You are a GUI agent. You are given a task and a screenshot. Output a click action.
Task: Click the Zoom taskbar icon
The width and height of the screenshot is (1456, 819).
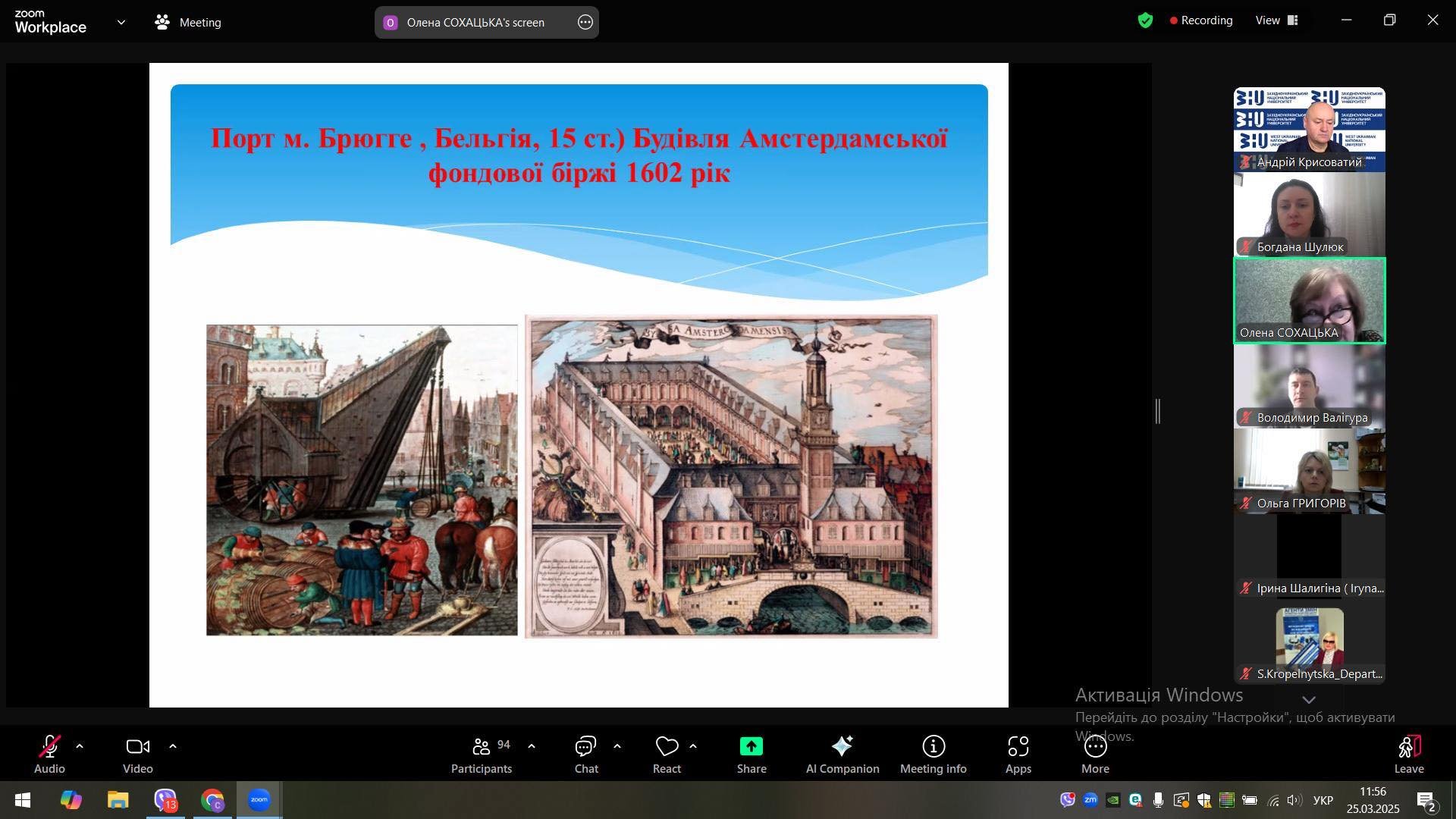tap(259, 800)
